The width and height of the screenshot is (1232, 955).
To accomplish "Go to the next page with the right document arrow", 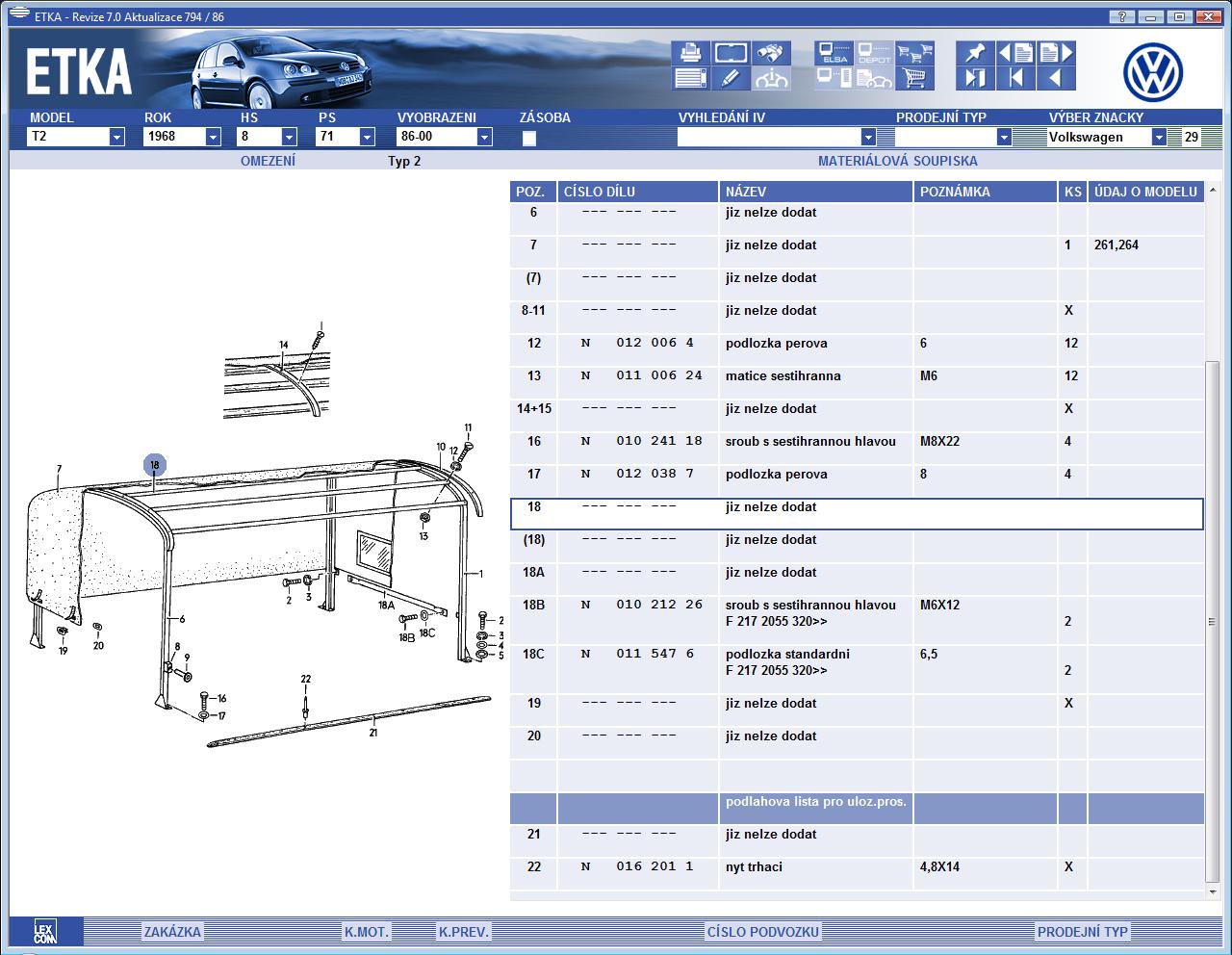I will pyautogui.click(x=1056, y=53).
